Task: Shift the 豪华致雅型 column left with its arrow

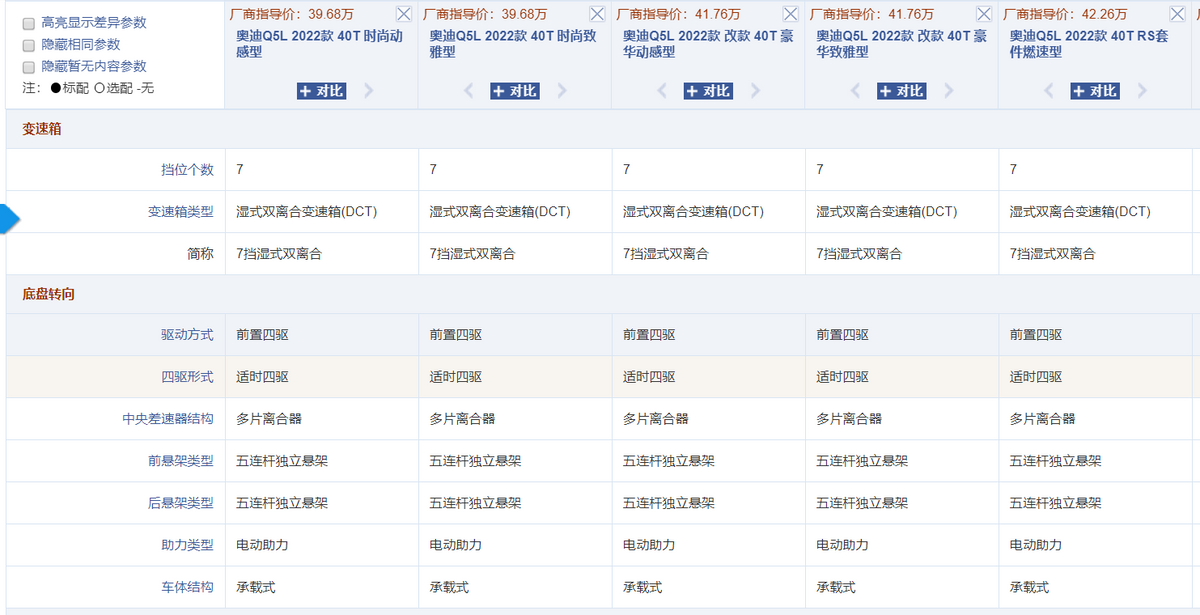Action: pyautogui.click(x=855, y=91)
